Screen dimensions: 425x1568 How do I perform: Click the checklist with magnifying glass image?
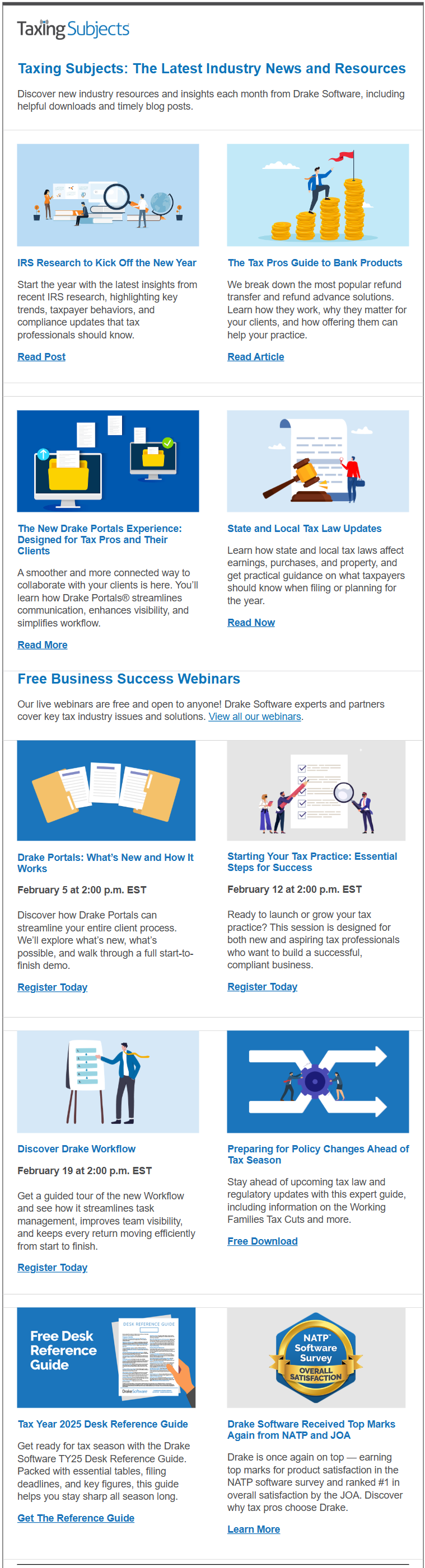[x=316, y=790]
